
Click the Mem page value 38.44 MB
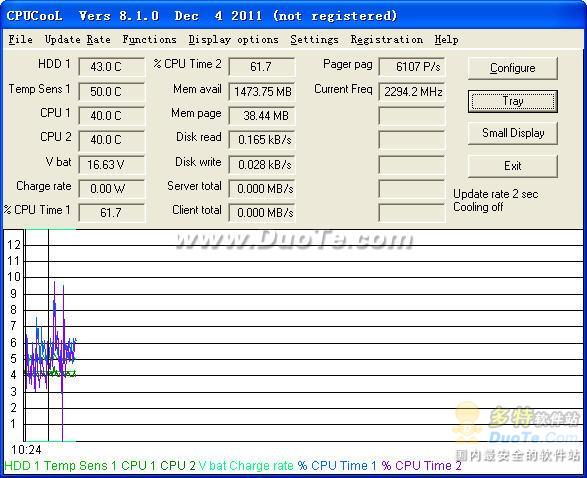tap(262, 116)
